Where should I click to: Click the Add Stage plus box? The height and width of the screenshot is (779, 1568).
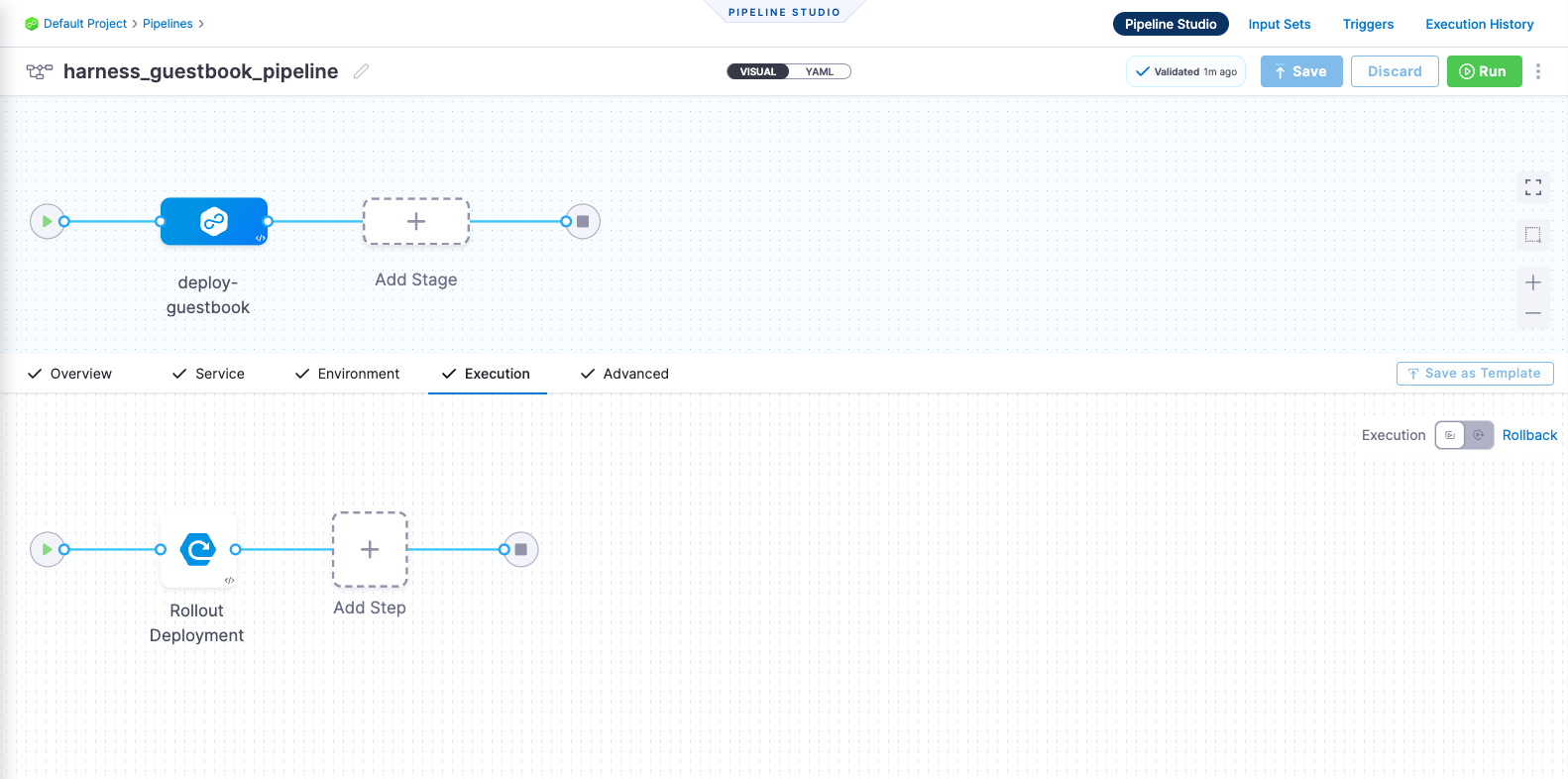tap(416, 221)
